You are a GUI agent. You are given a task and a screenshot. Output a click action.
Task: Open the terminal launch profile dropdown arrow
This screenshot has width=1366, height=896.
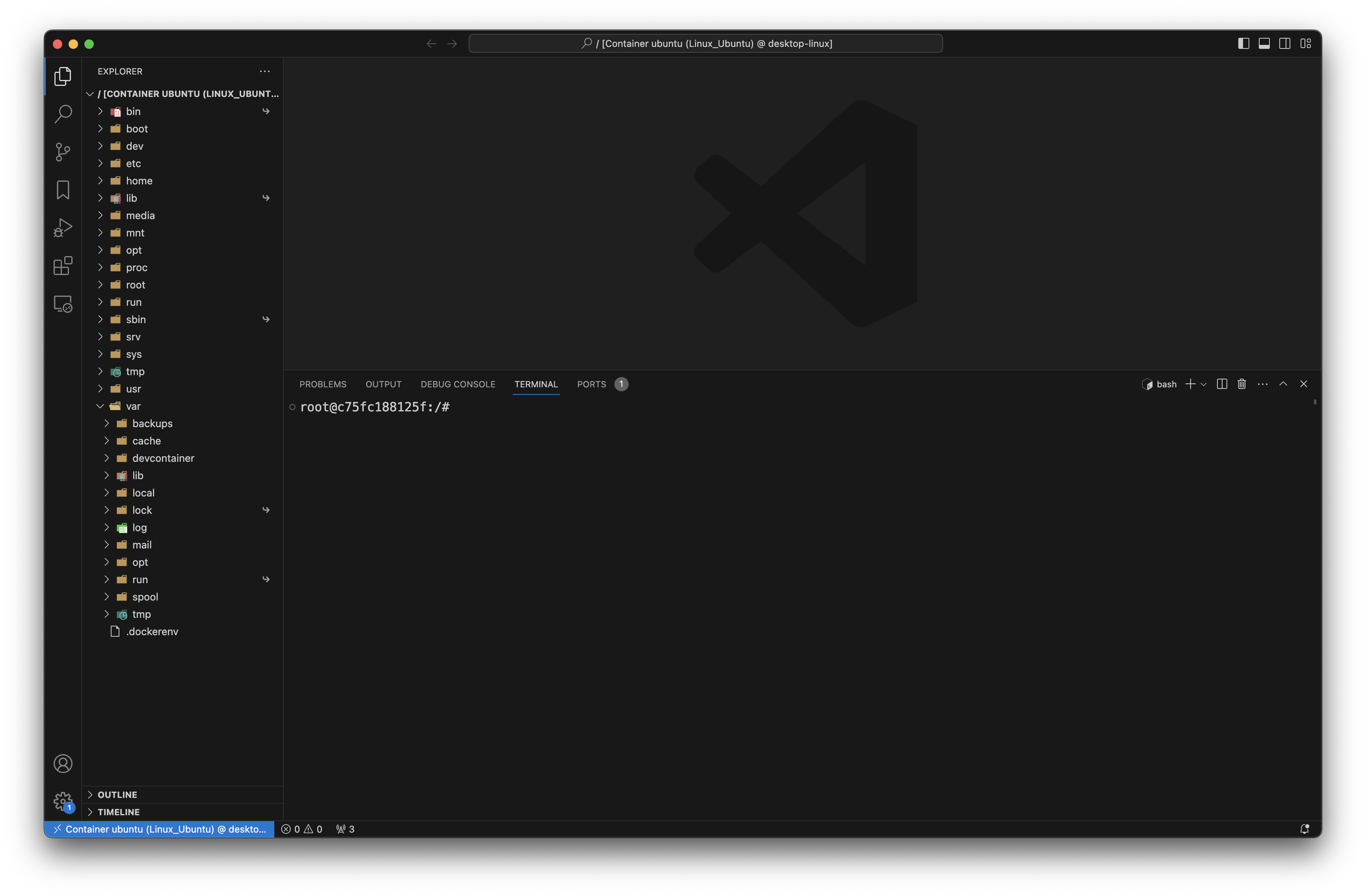(1204, 384)
